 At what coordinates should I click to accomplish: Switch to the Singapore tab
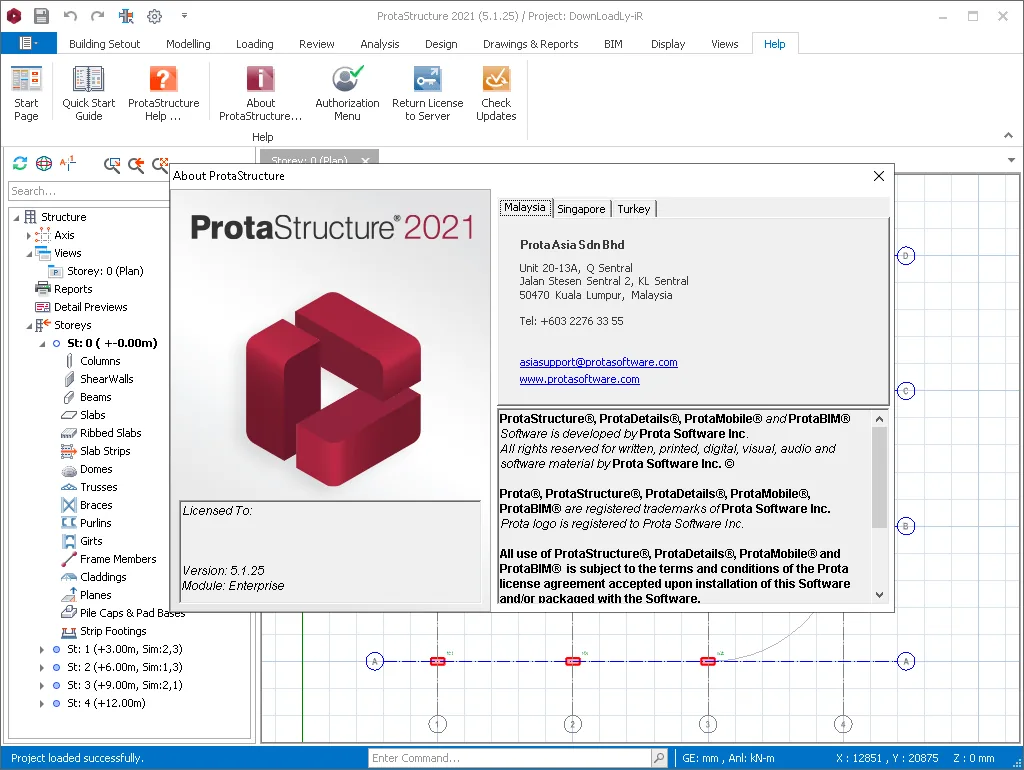click(x=581, y=209)
